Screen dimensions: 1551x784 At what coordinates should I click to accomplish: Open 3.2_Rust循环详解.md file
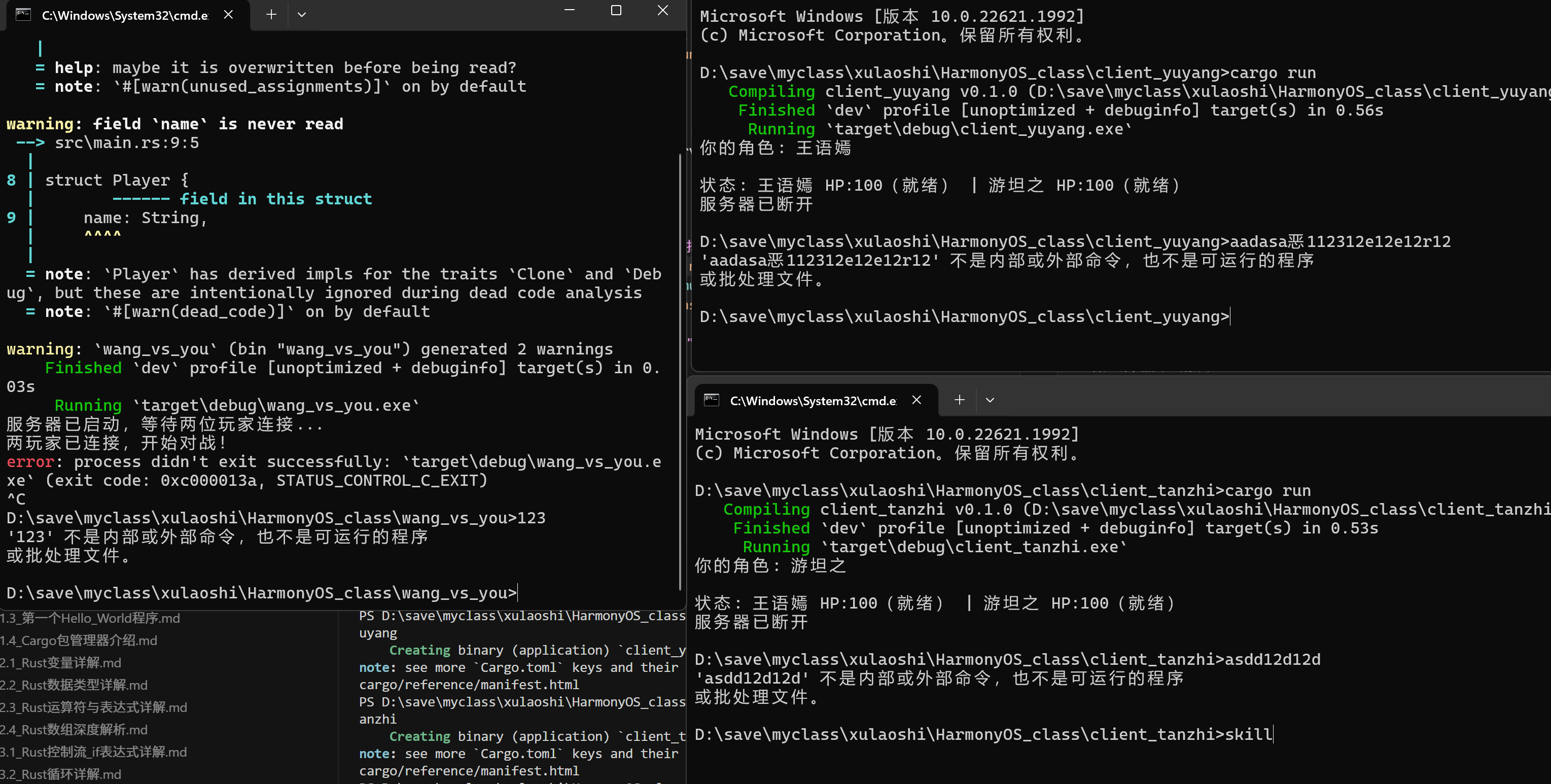pyautogui.click(x=61, y=774)
